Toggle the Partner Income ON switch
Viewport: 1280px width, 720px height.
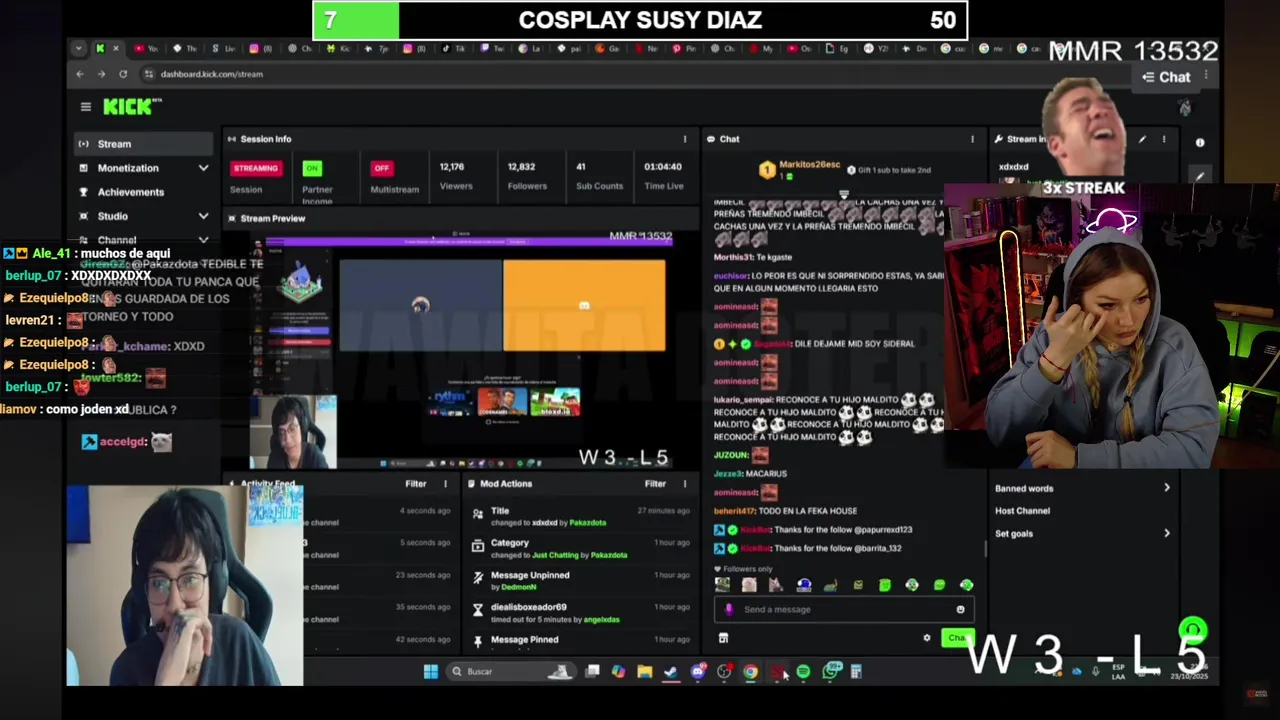click(313, 168)
